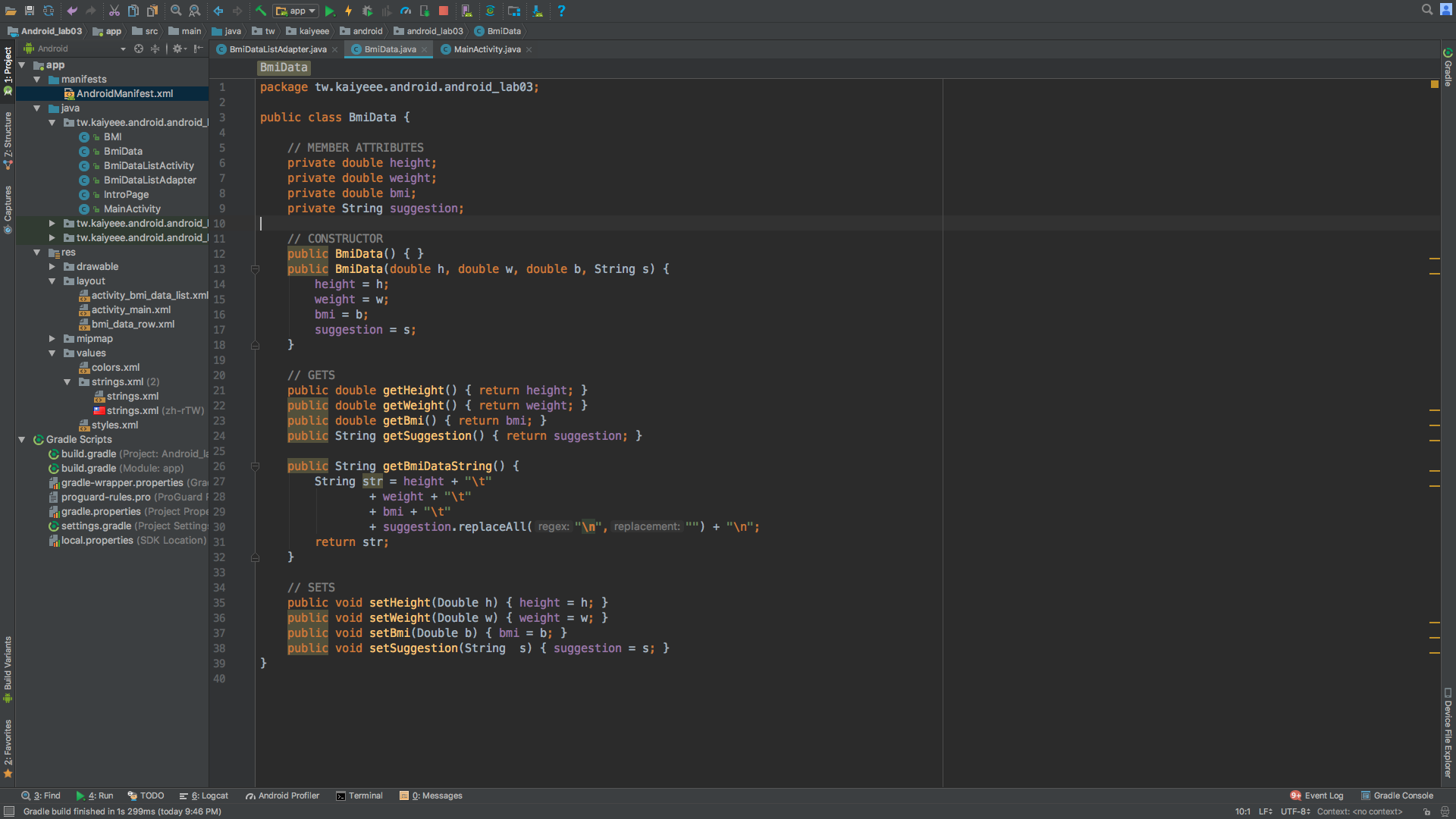Collapse all with the Project panel icon

(x=155, y=49)
